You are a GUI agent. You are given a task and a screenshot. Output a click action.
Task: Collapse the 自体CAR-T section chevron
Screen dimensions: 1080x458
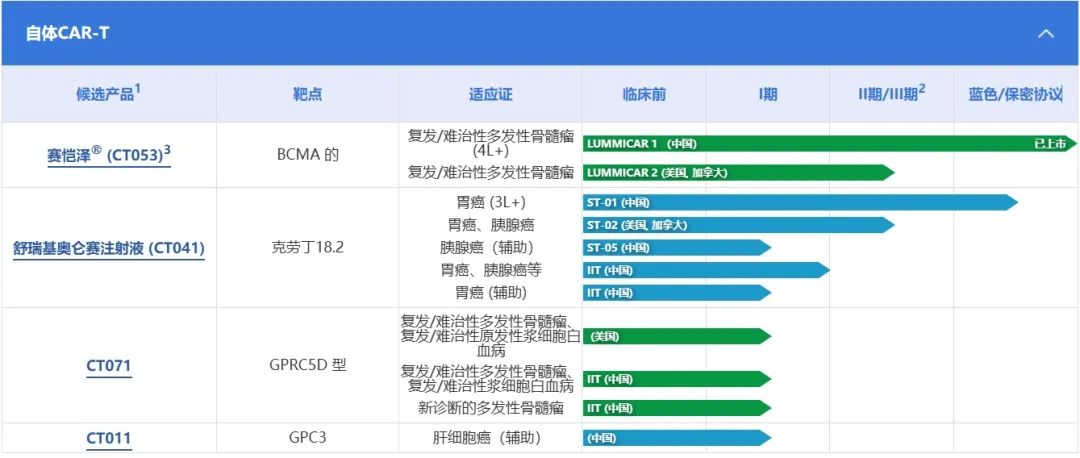click(1046, 33)
